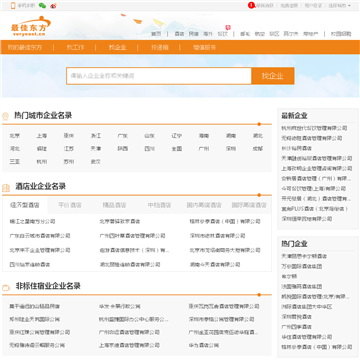The height and width of the screenshot is (360, 360).
Task: Choose 浙江 in hot cities list
Action: [96, 136]
